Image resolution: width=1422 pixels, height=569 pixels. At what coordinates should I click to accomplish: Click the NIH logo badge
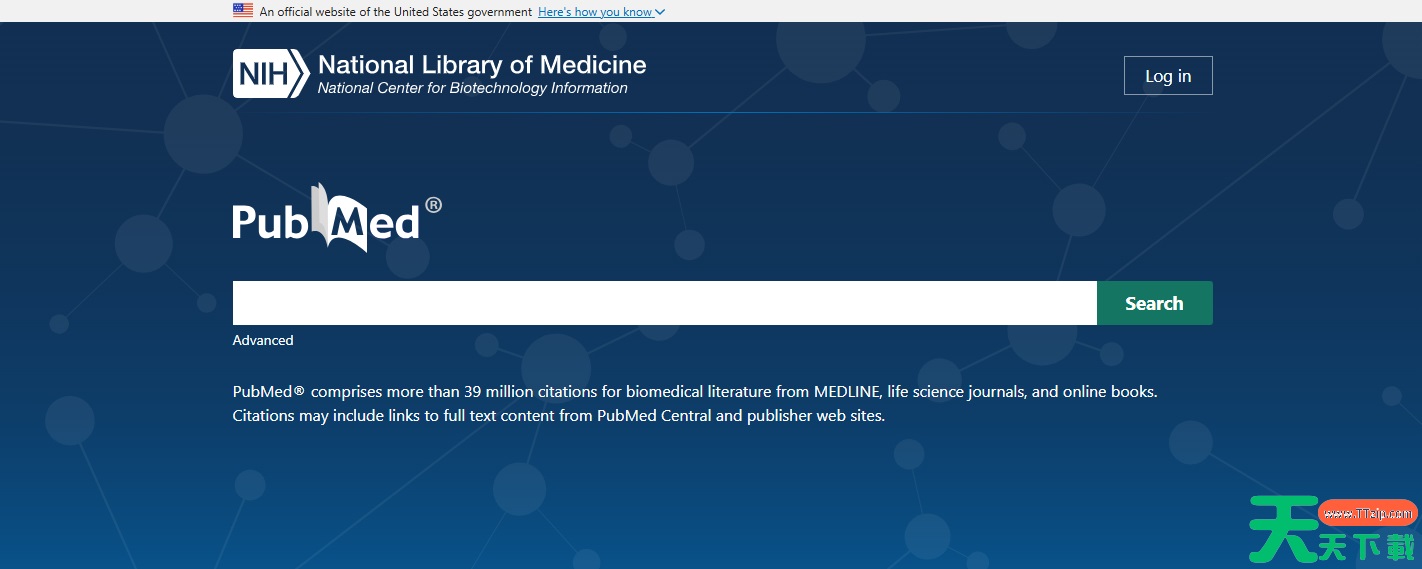(270, 74)
